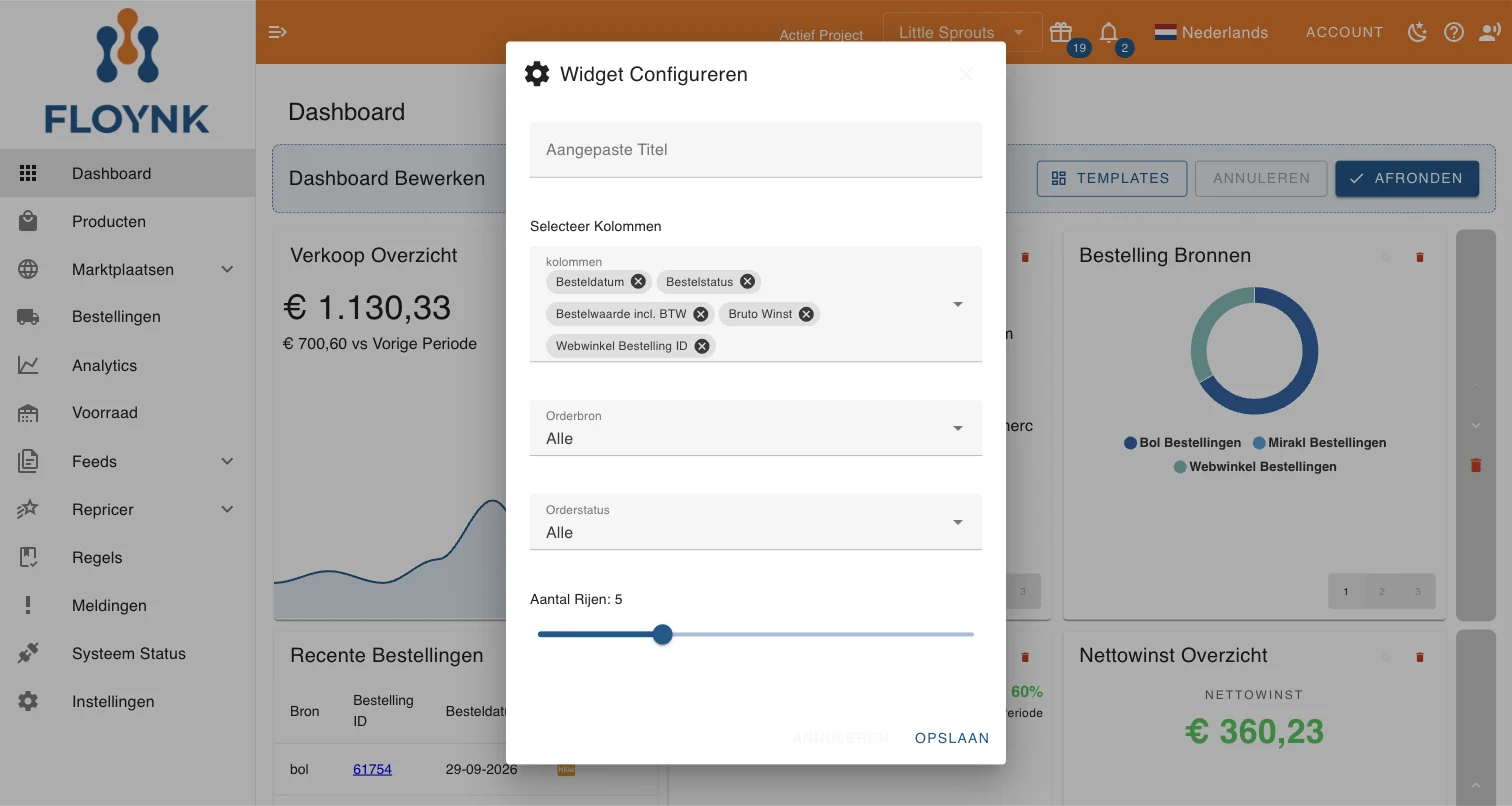Click AFRONDEN to finish editing the dashboard
Image resolution: width=1512 pixels, height=806 pixels.
click(x=1407, y=178)
